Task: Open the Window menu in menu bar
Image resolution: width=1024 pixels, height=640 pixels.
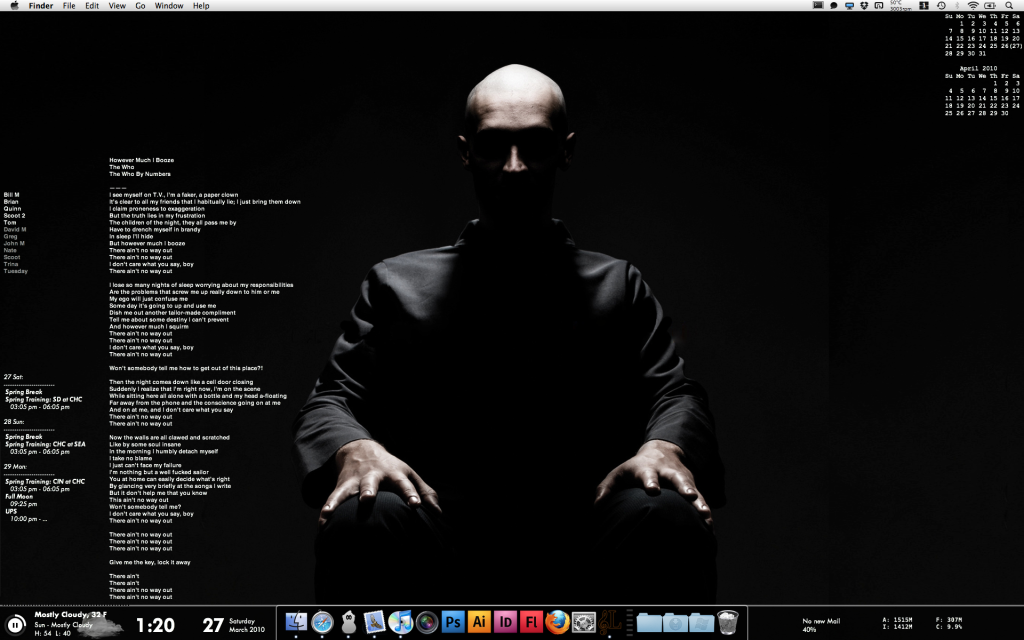Action: [168, 5]
